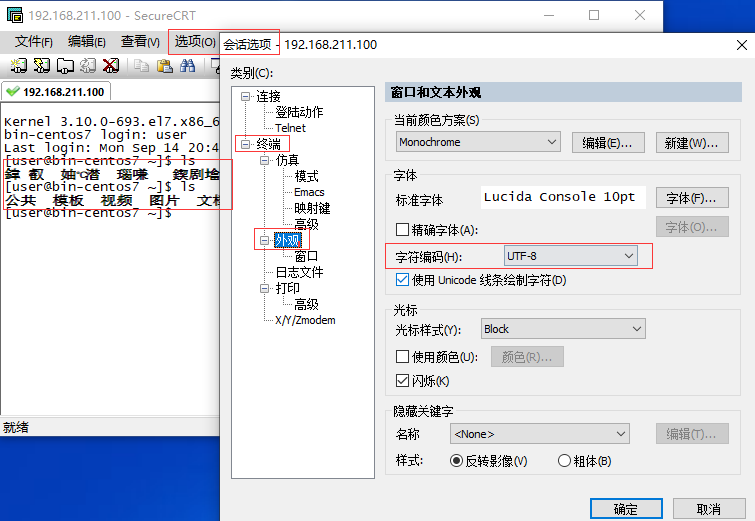The height and width of the screenshot is (521, 755).
Task: Select 日志文件 in the category tree
Action: [299, 272]
